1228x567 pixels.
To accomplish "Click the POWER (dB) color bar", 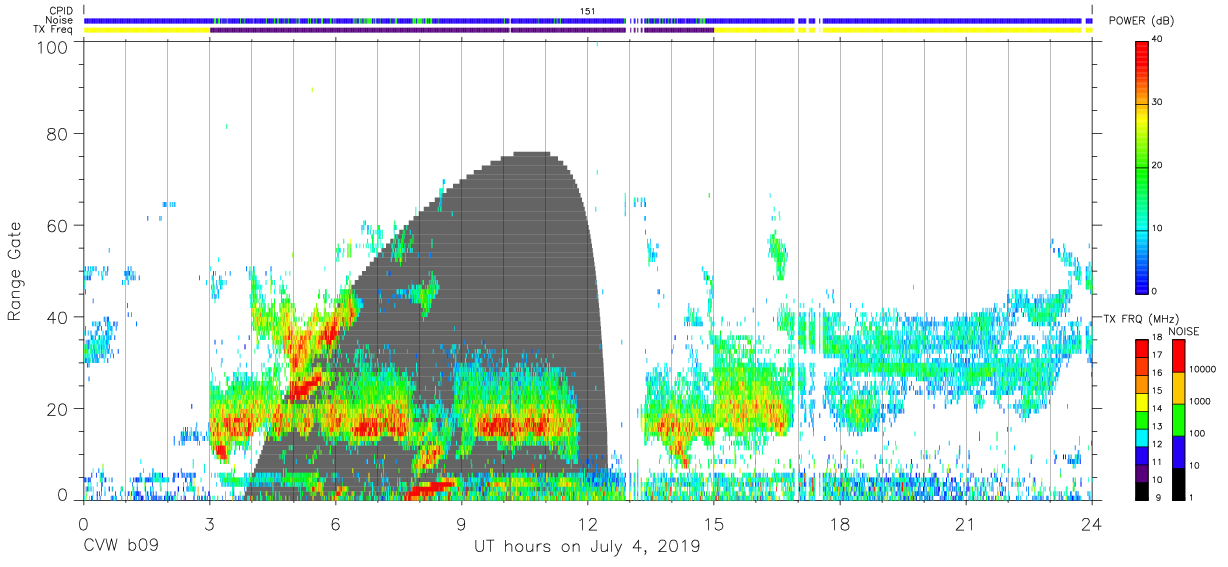I will click(1141, 166).
